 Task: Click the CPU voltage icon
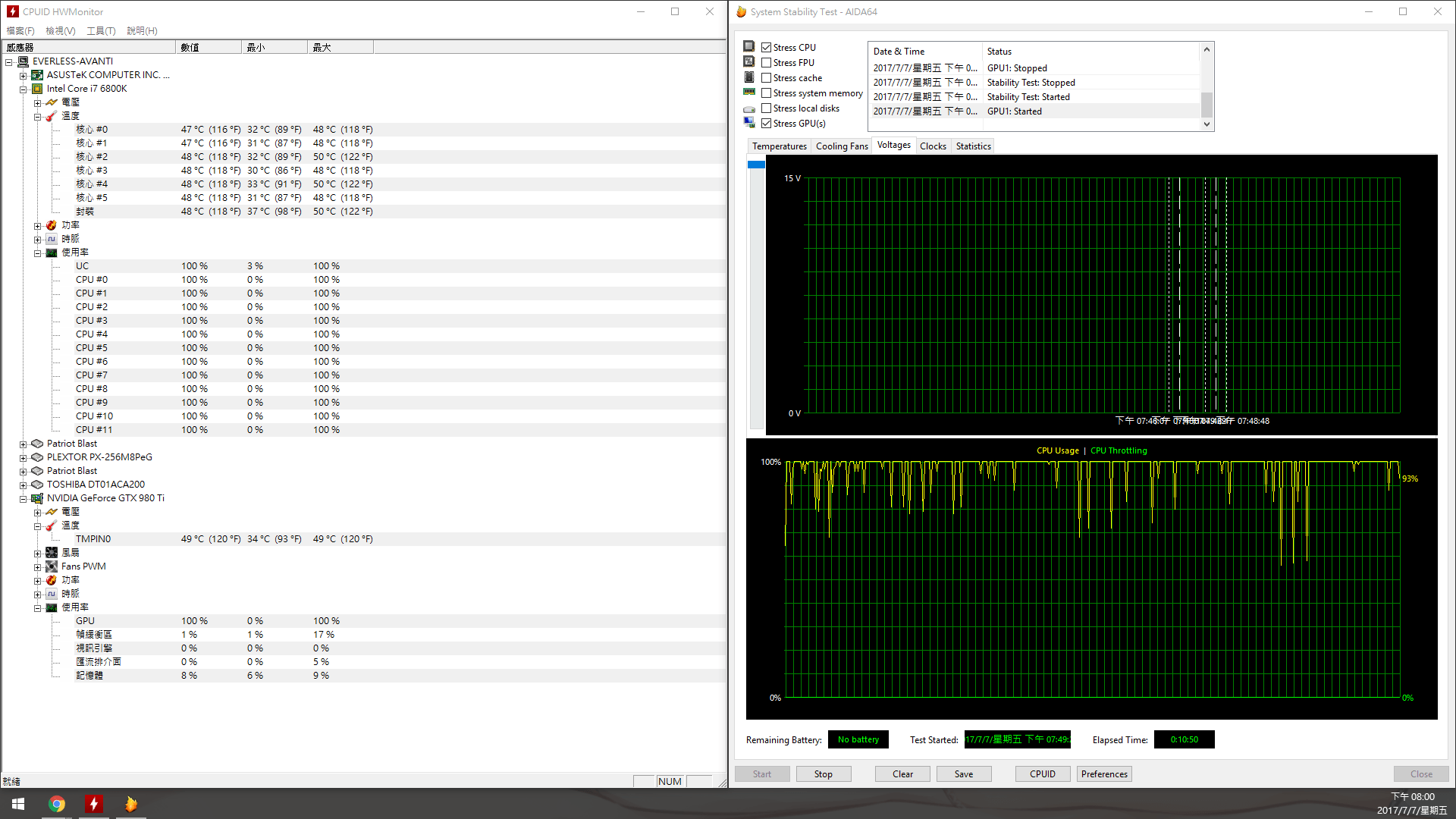pyautogui.click(x=52, y=102)
